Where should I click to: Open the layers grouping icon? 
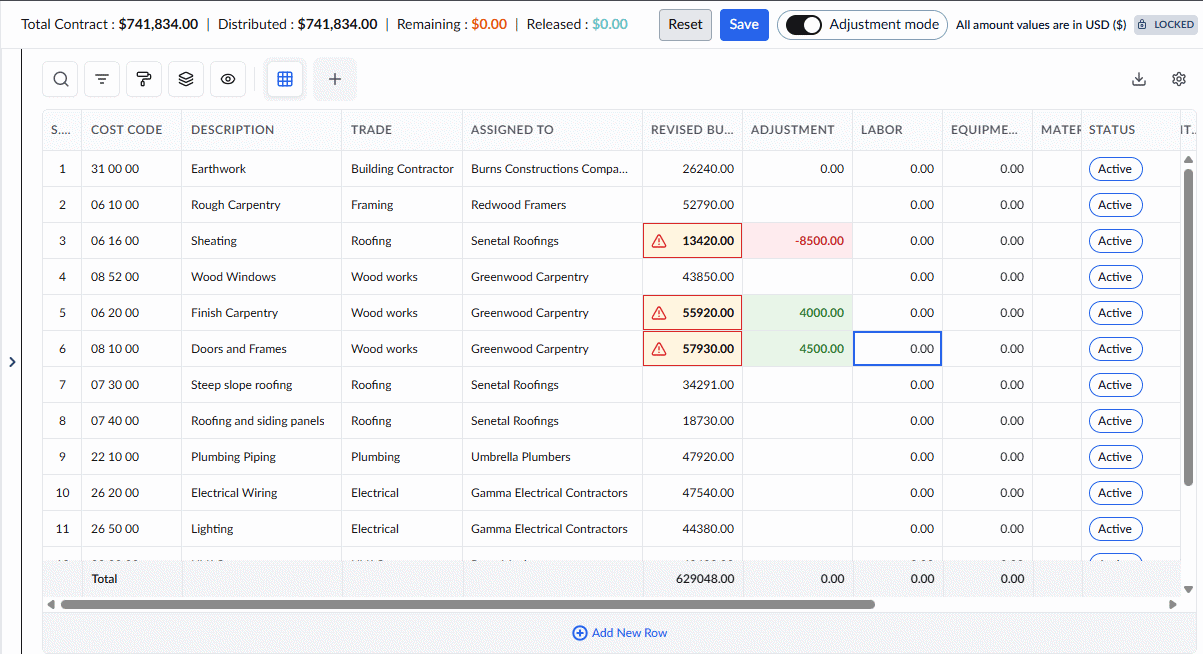(x=186, y=79)
